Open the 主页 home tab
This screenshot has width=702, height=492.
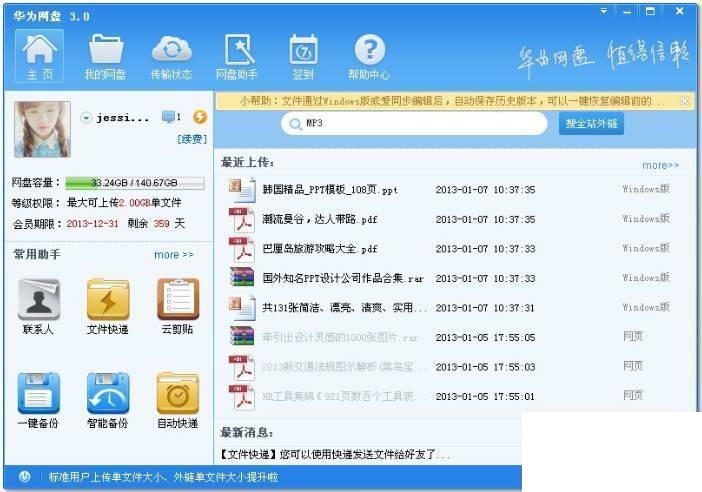39,56
